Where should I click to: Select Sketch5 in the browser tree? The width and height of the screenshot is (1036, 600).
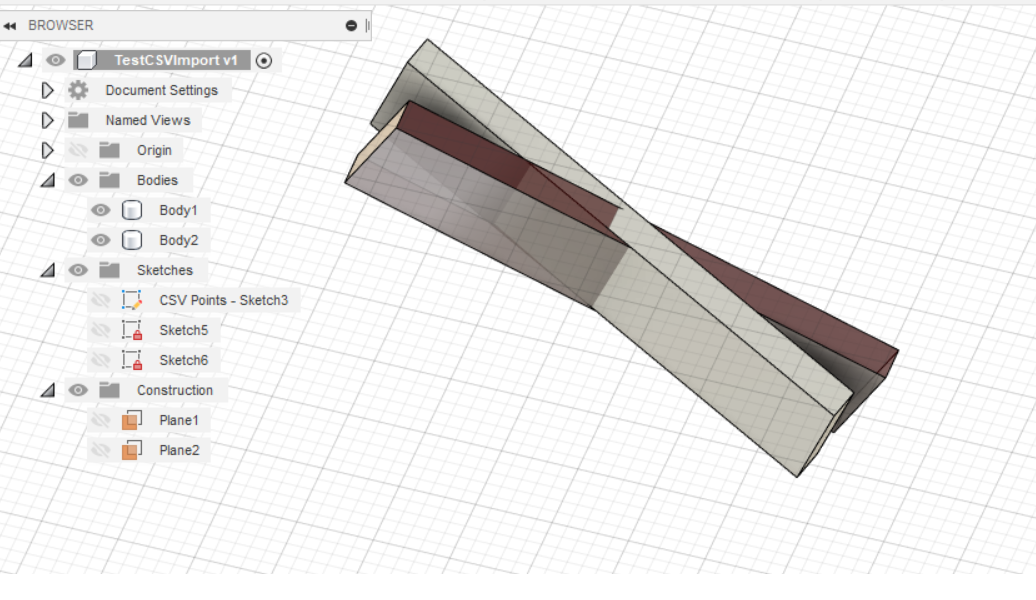[x=184, y=330]
